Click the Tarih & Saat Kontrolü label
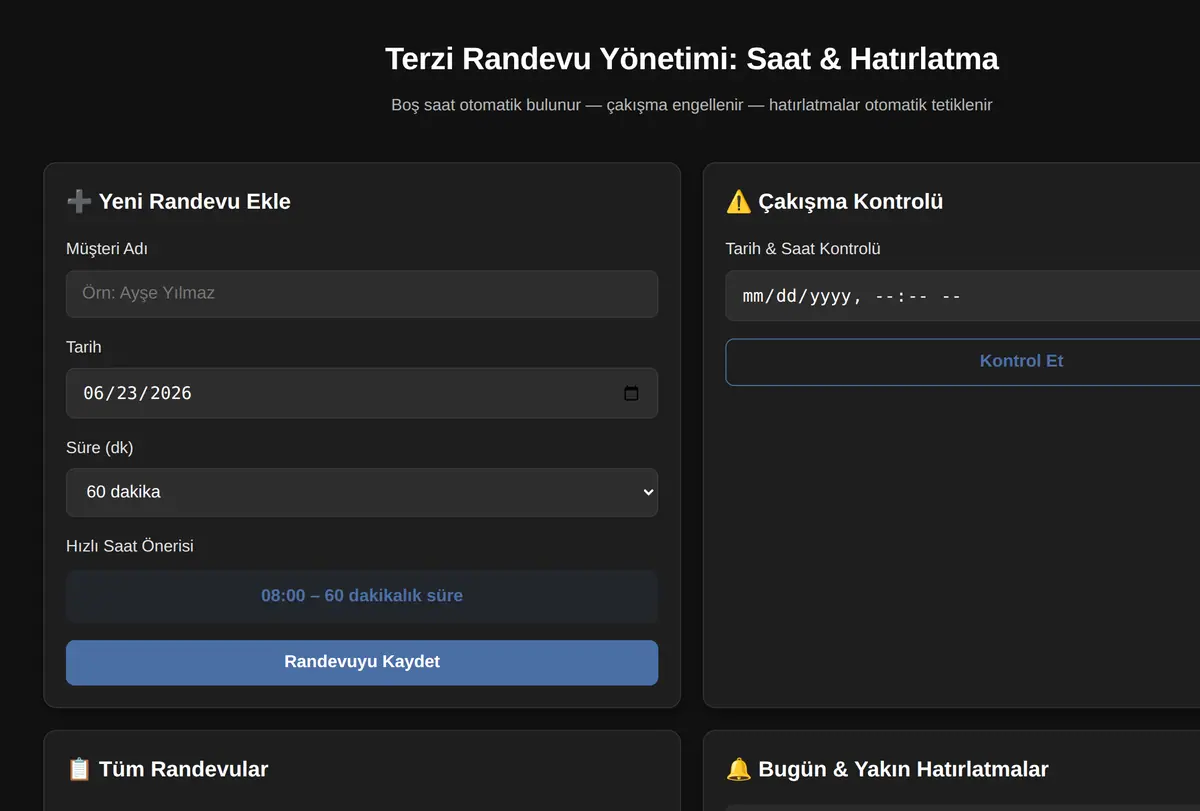1200x811 pixels. click(x=803, y=249)
